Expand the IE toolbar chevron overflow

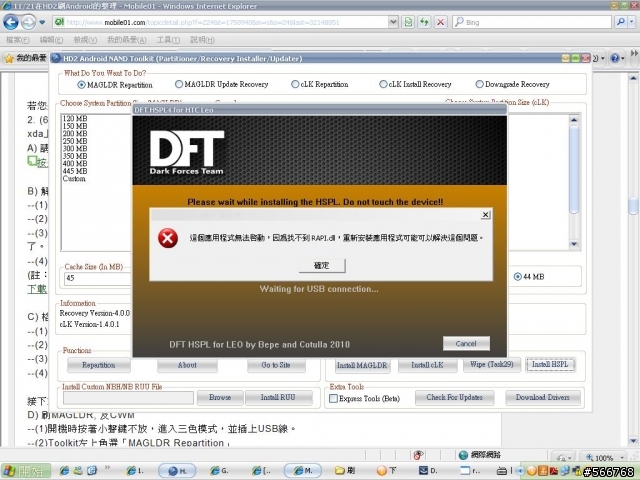click(634, 53)
